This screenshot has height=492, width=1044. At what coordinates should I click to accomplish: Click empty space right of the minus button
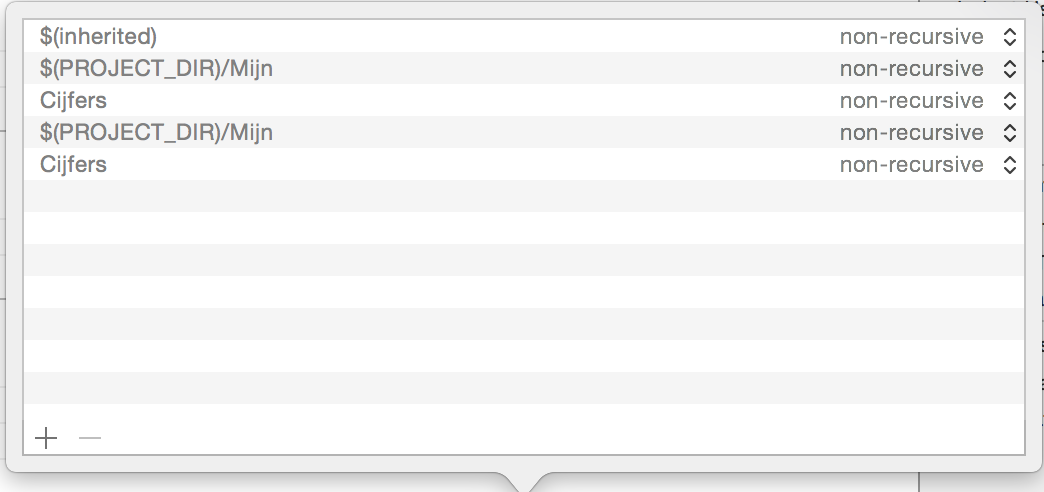(x=500, y=438)
